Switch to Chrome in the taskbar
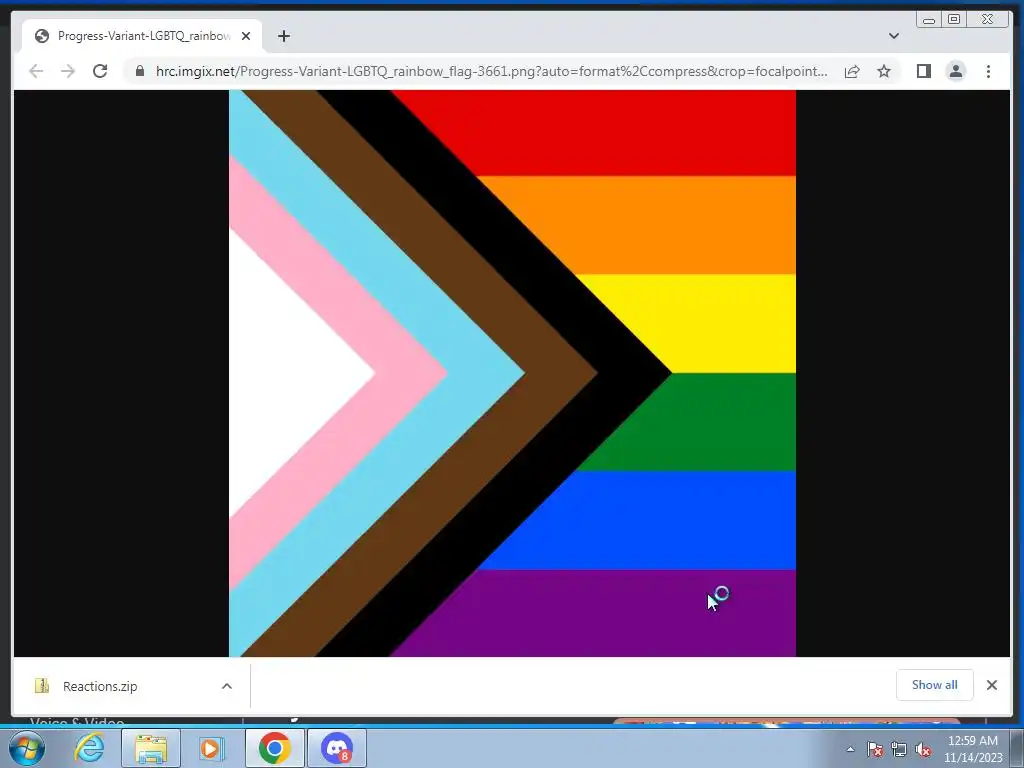Image resolution: width=1024 pixels, height=768 pixels. [x=274, y=748]
